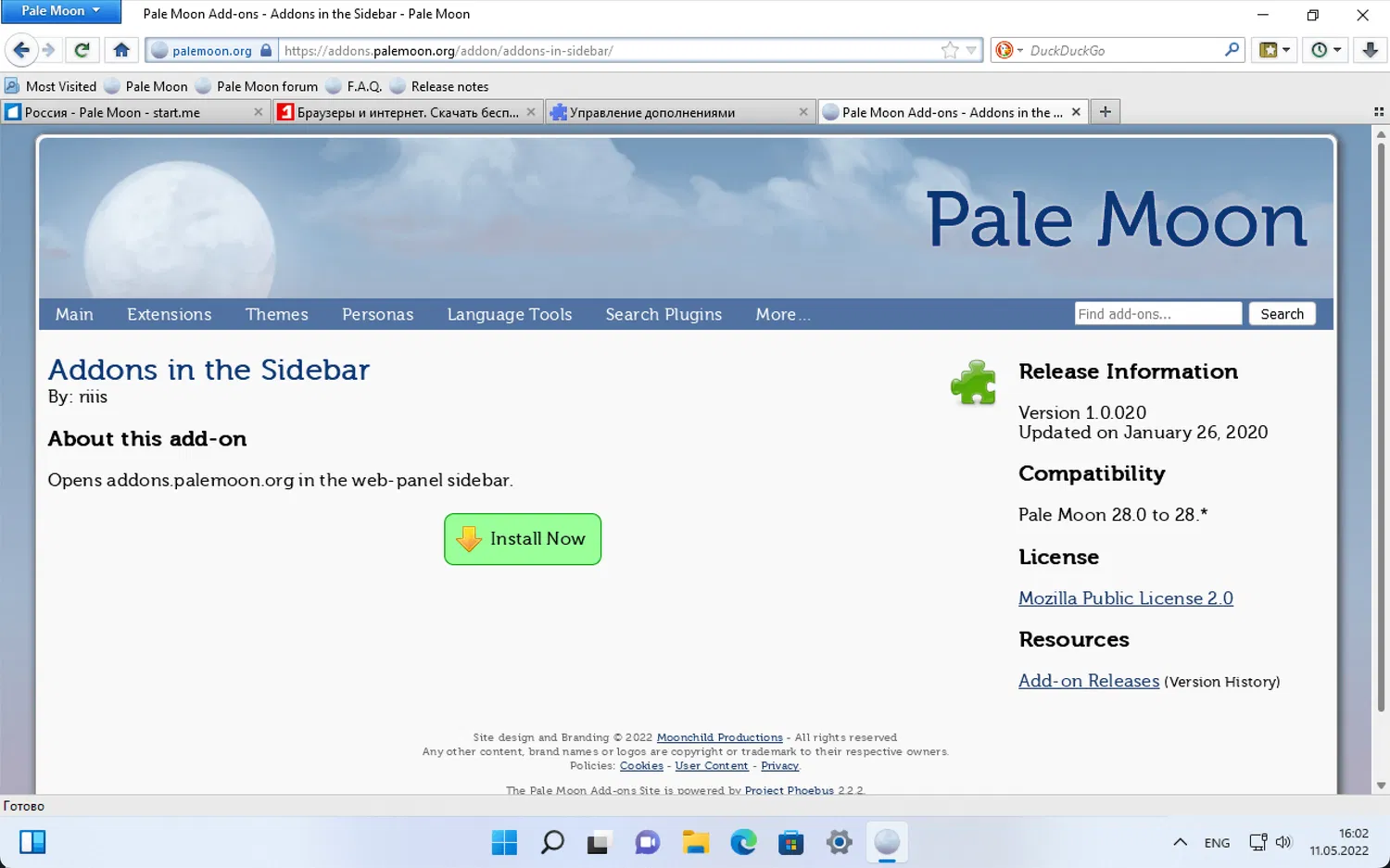Image resolution: width=1390 pixels, height=868 pixels.
Task: Open the Pale Moon application menu
Action: (x=60, y=11)
